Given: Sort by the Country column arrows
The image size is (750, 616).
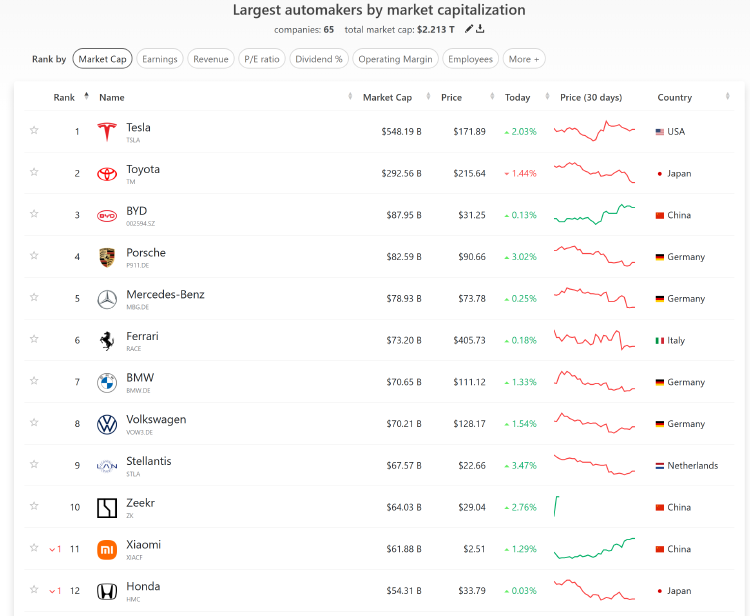Looking at the screenshot, I should coord(728,97).
